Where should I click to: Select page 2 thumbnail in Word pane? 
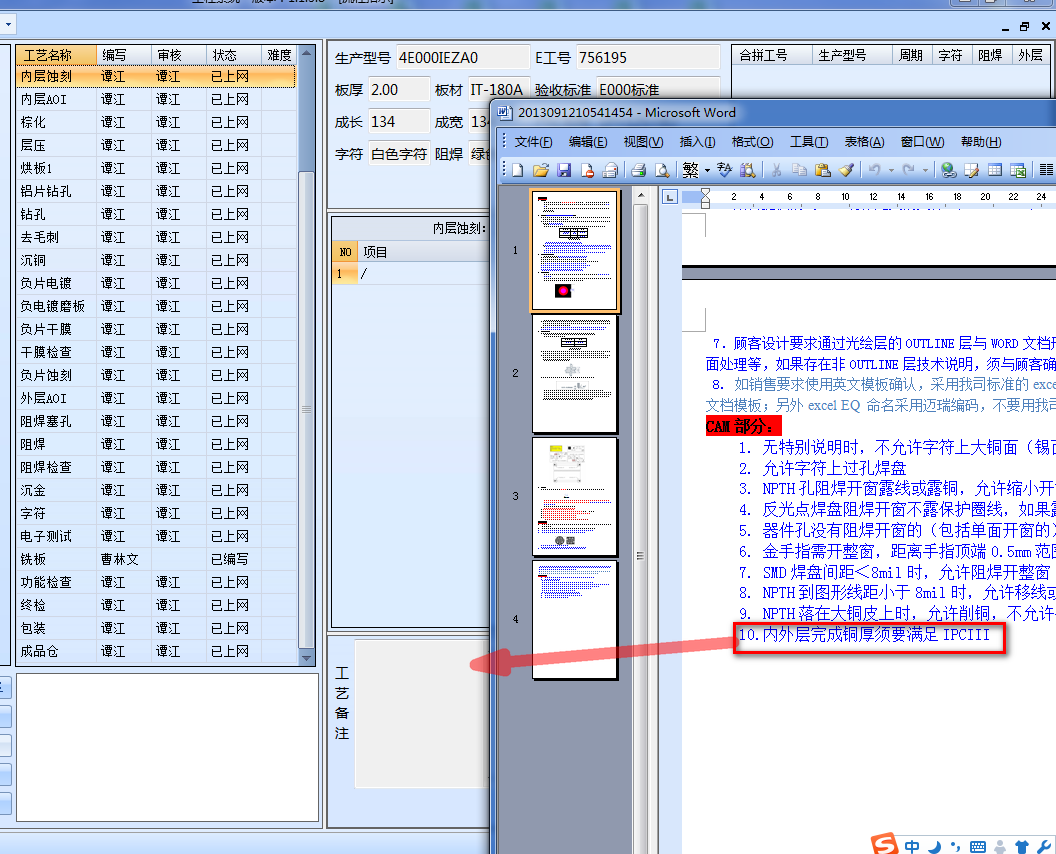tap(574, 374)
